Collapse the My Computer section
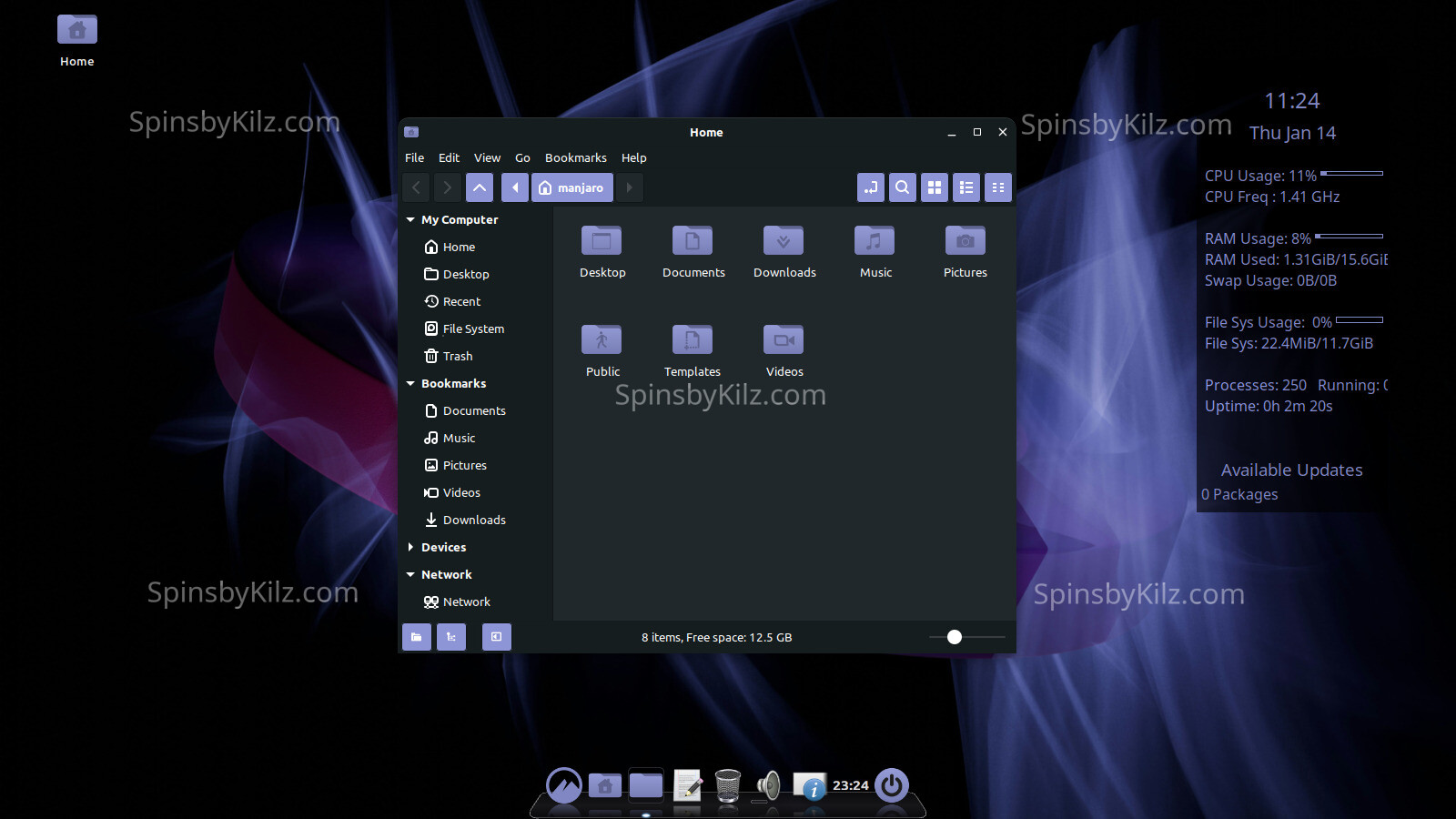 click(411, 219)
